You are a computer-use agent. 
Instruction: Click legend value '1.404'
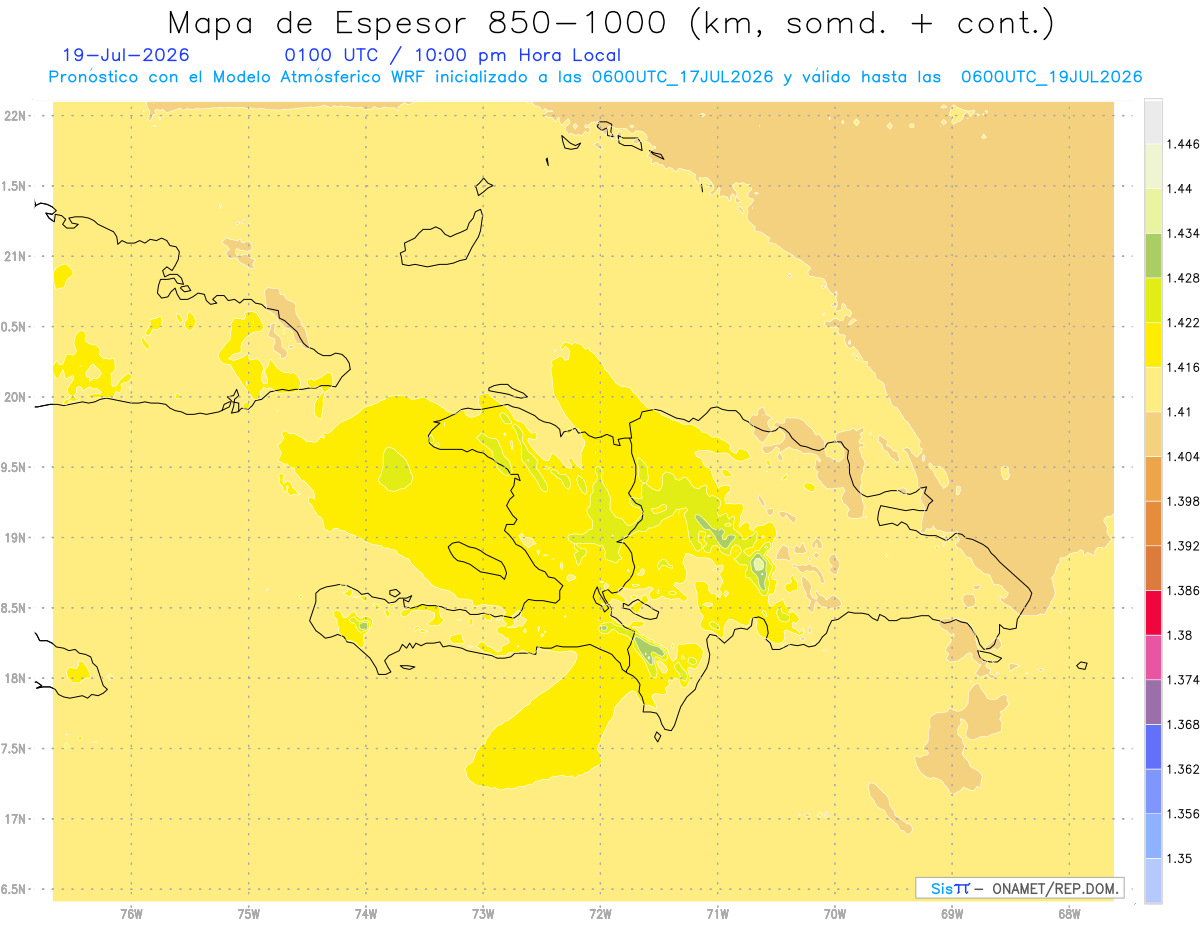click(1184, 457)
